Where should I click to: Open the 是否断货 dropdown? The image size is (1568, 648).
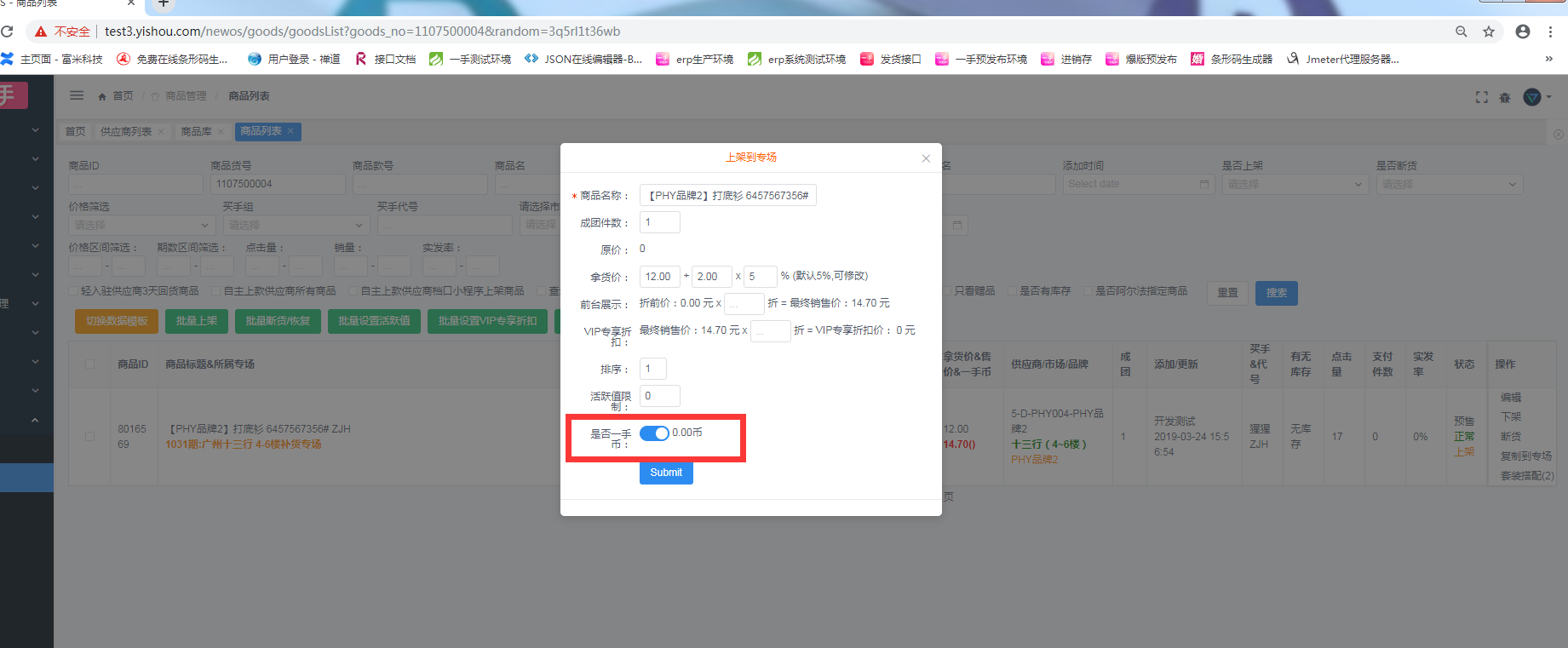pos(1450,184)
